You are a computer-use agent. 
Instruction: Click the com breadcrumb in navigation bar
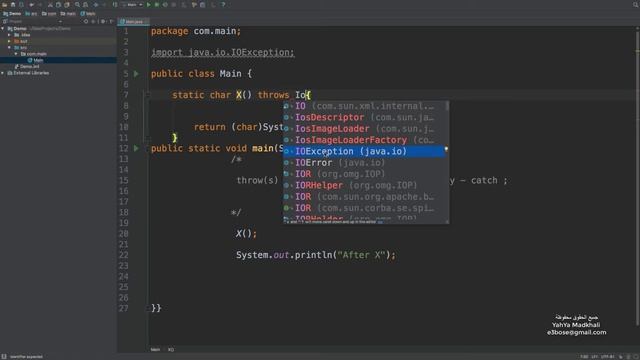[x=49, y=13]
